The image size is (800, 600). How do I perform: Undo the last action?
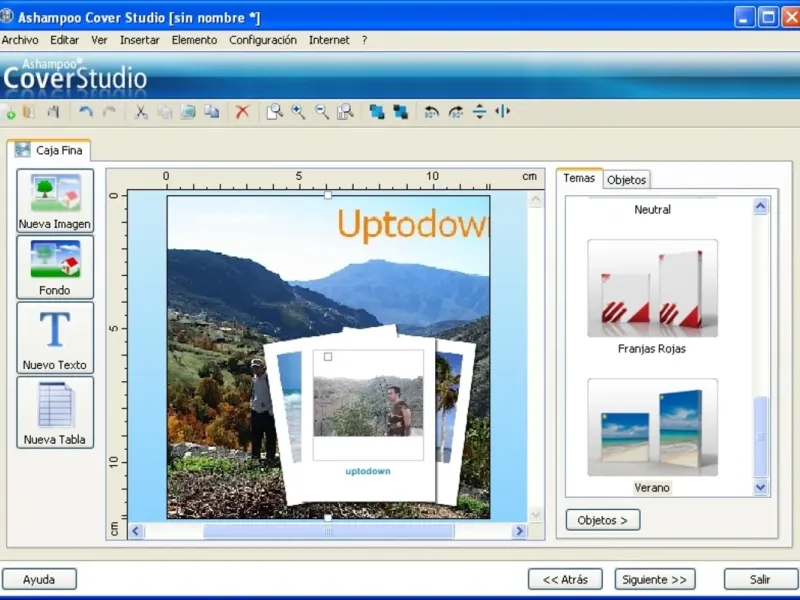85,112
